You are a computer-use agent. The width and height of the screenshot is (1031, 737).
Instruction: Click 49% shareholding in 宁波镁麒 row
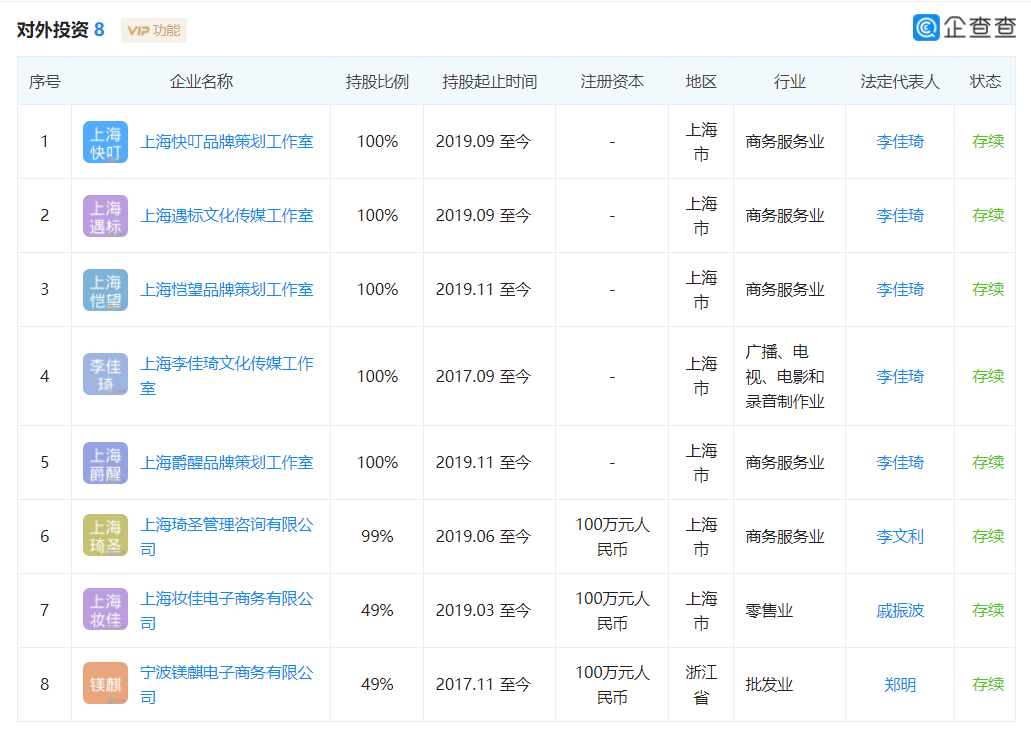coord(377,684)
